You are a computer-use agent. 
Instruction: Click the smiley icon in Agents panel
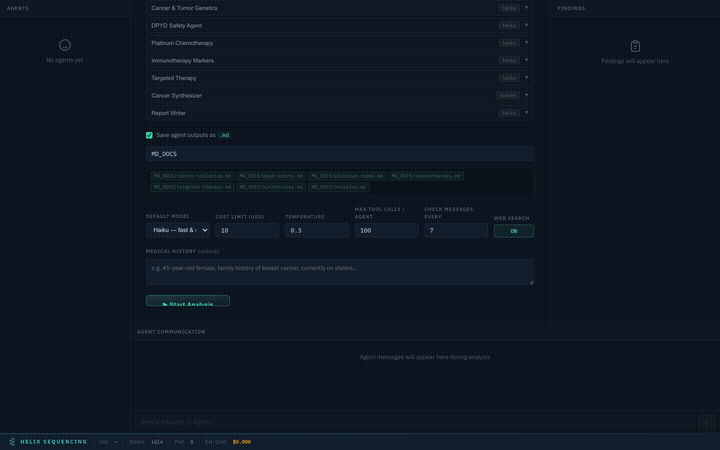coord(65,45)
